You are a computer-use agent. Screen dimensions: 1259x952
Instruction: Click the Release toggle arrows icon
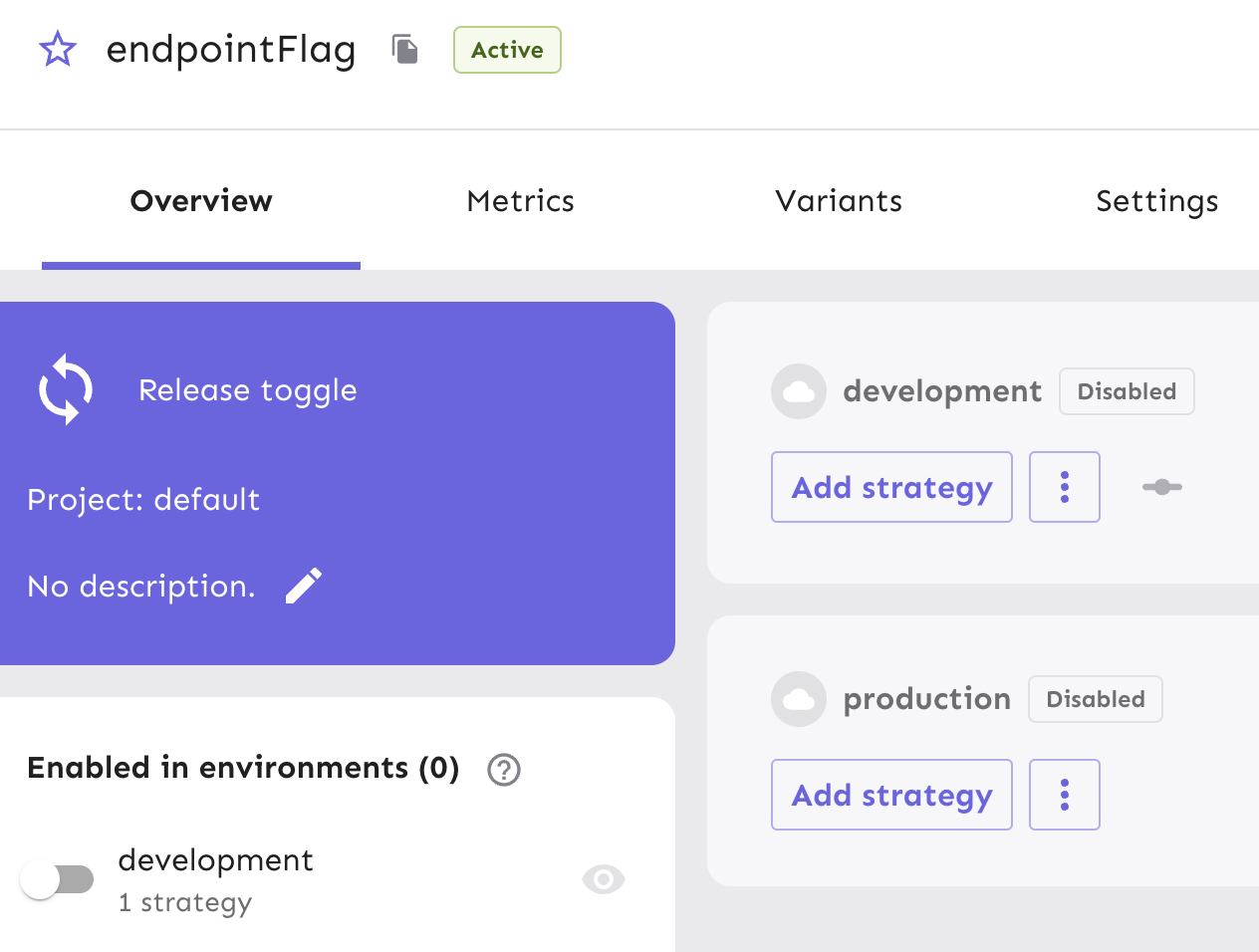point(66,389)
